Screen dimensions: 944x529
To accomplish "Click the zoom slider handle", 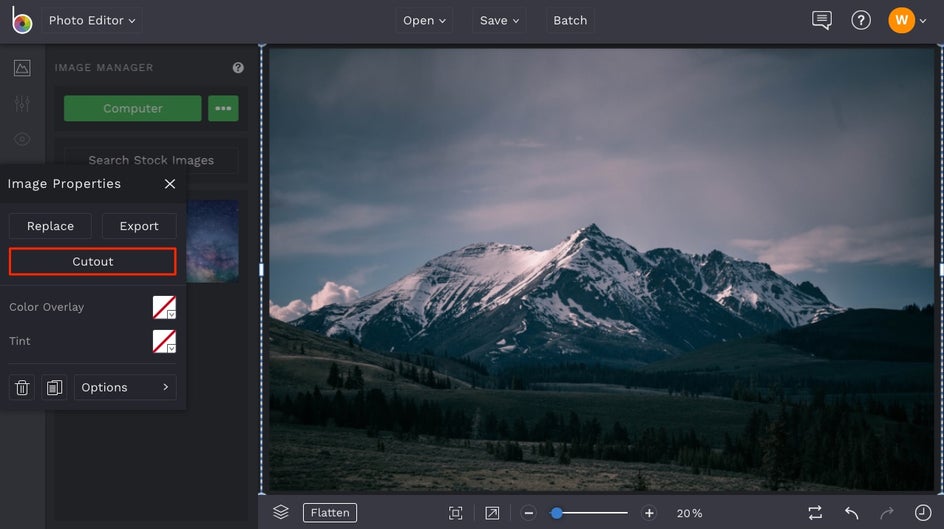I will [x=557, y=513].
